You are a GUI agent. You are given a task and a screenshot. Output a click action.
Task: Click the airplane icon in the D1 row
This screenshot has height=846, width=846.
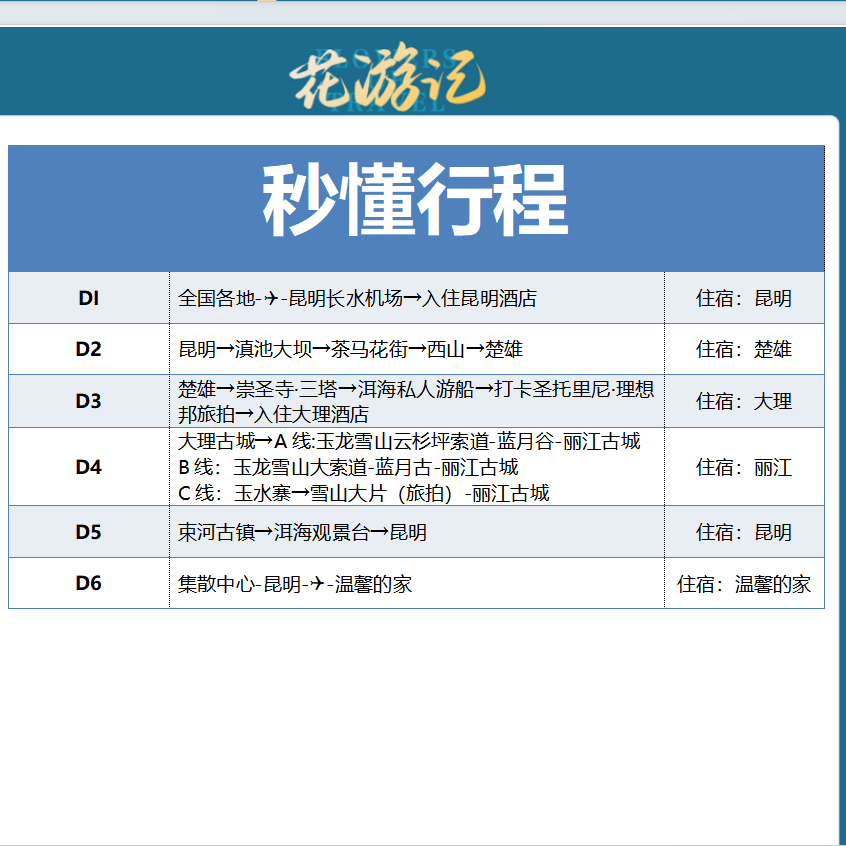coord(271,298)
